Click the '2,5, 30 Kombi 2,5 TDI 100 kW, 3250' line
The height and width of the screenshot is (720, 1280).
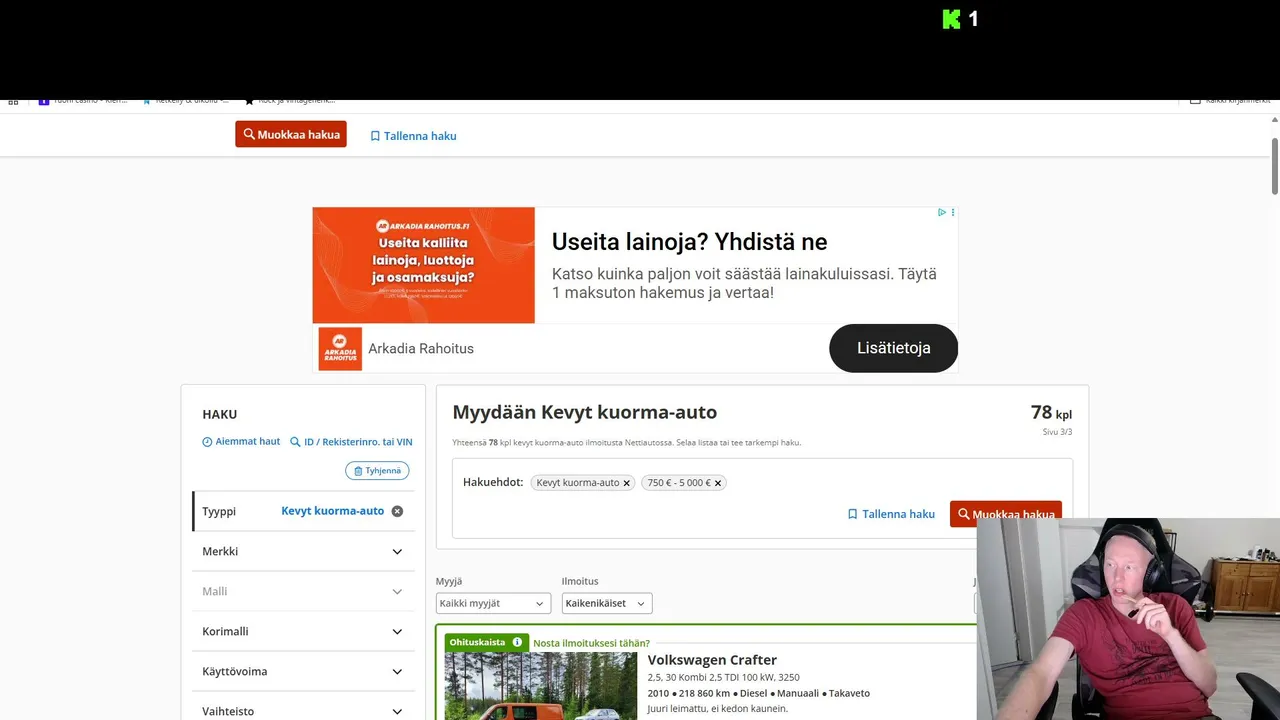pos(724,677)
